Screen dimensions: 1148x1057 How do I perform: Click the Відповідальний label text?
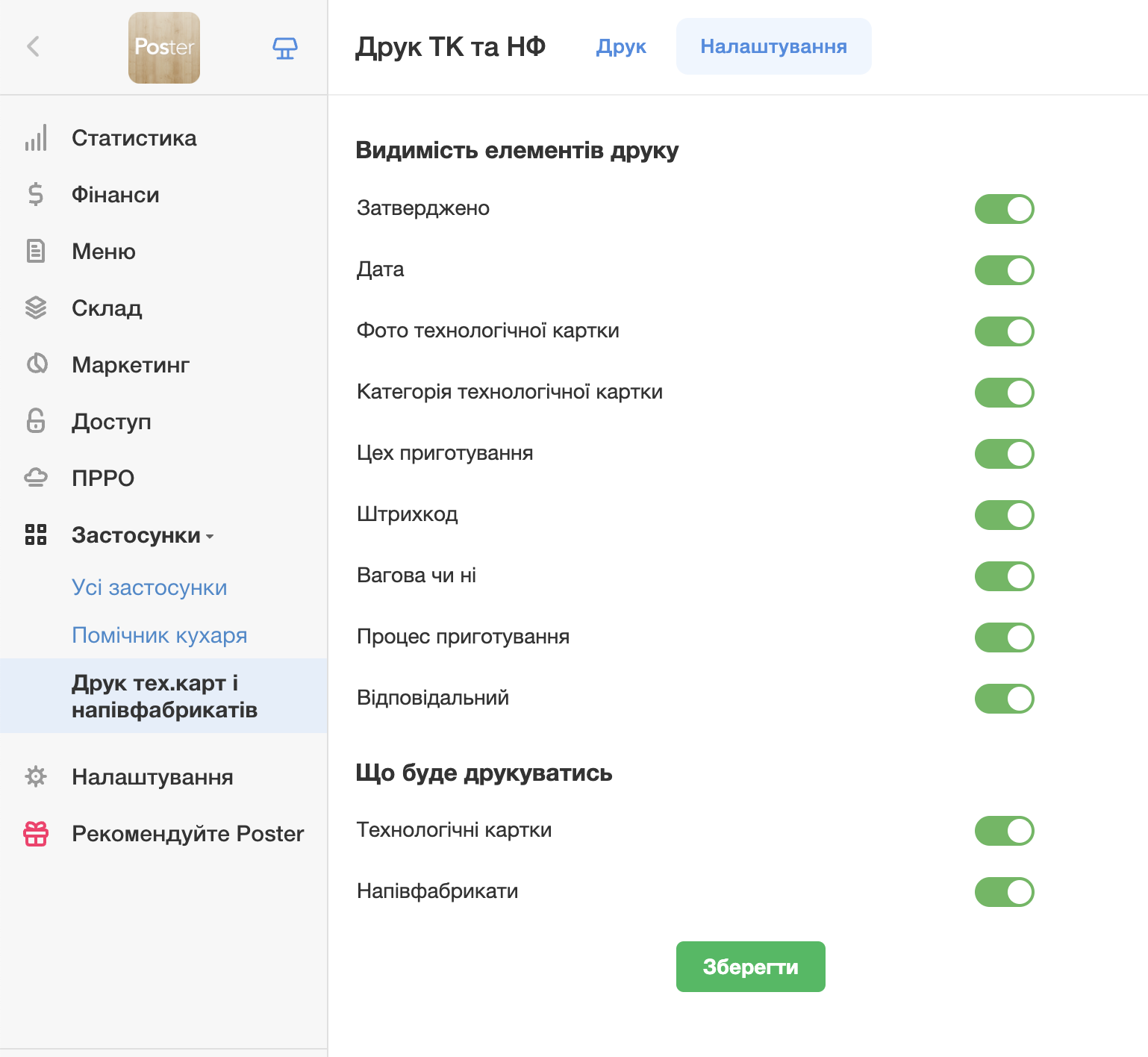(x=433, y=698)
